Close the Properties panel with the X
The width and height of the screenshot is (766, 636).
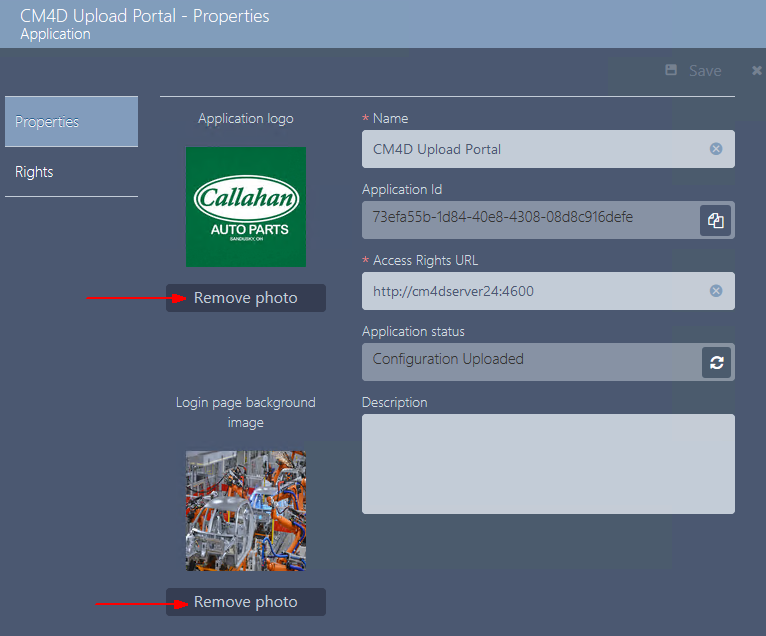757,71
